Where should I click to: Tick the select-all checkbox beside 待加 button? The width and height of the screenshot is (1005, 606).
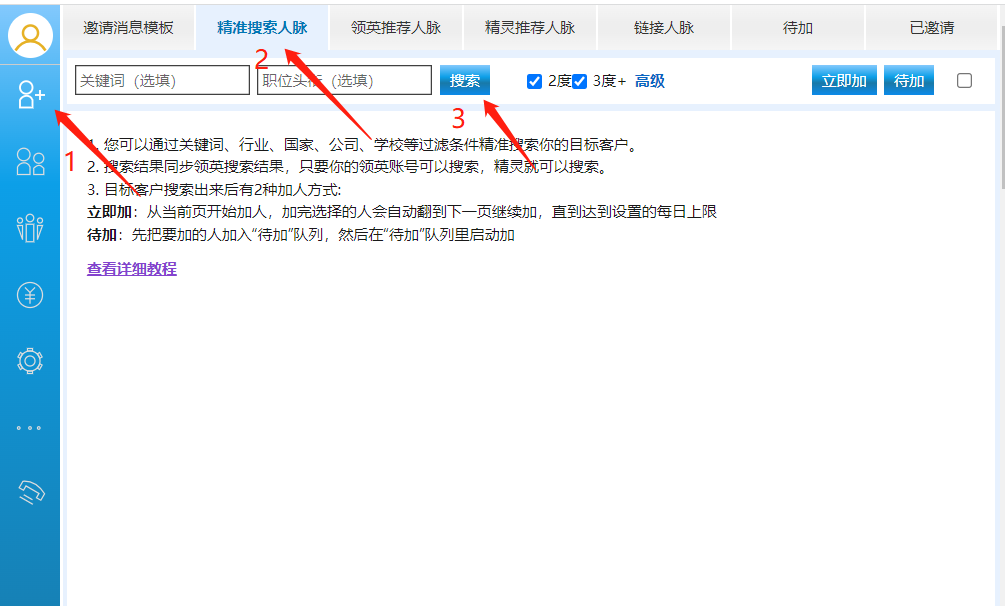point(964,80)
